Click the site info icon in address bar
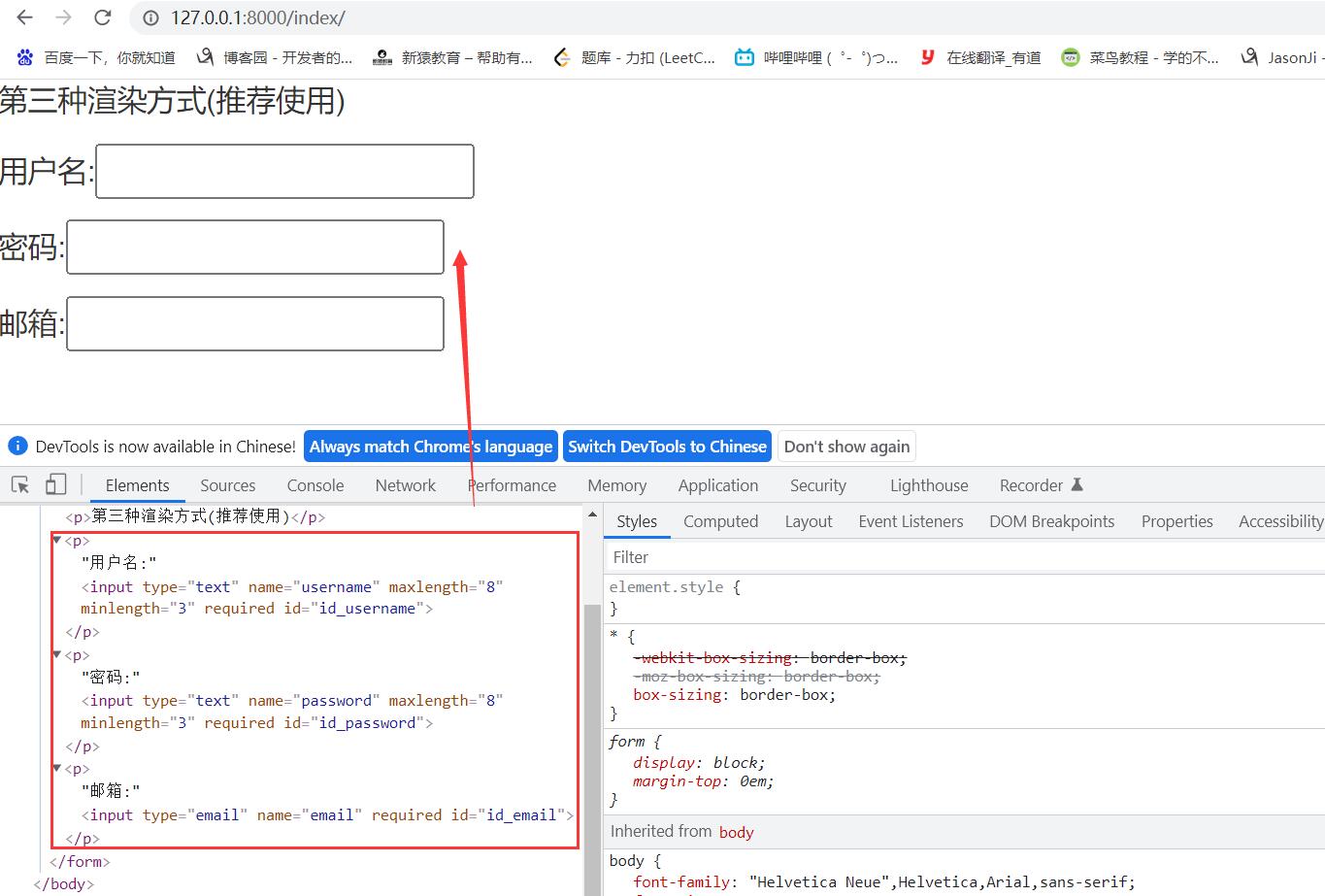The height and width of the screenshot is (896, 1325). coord(150,17)
